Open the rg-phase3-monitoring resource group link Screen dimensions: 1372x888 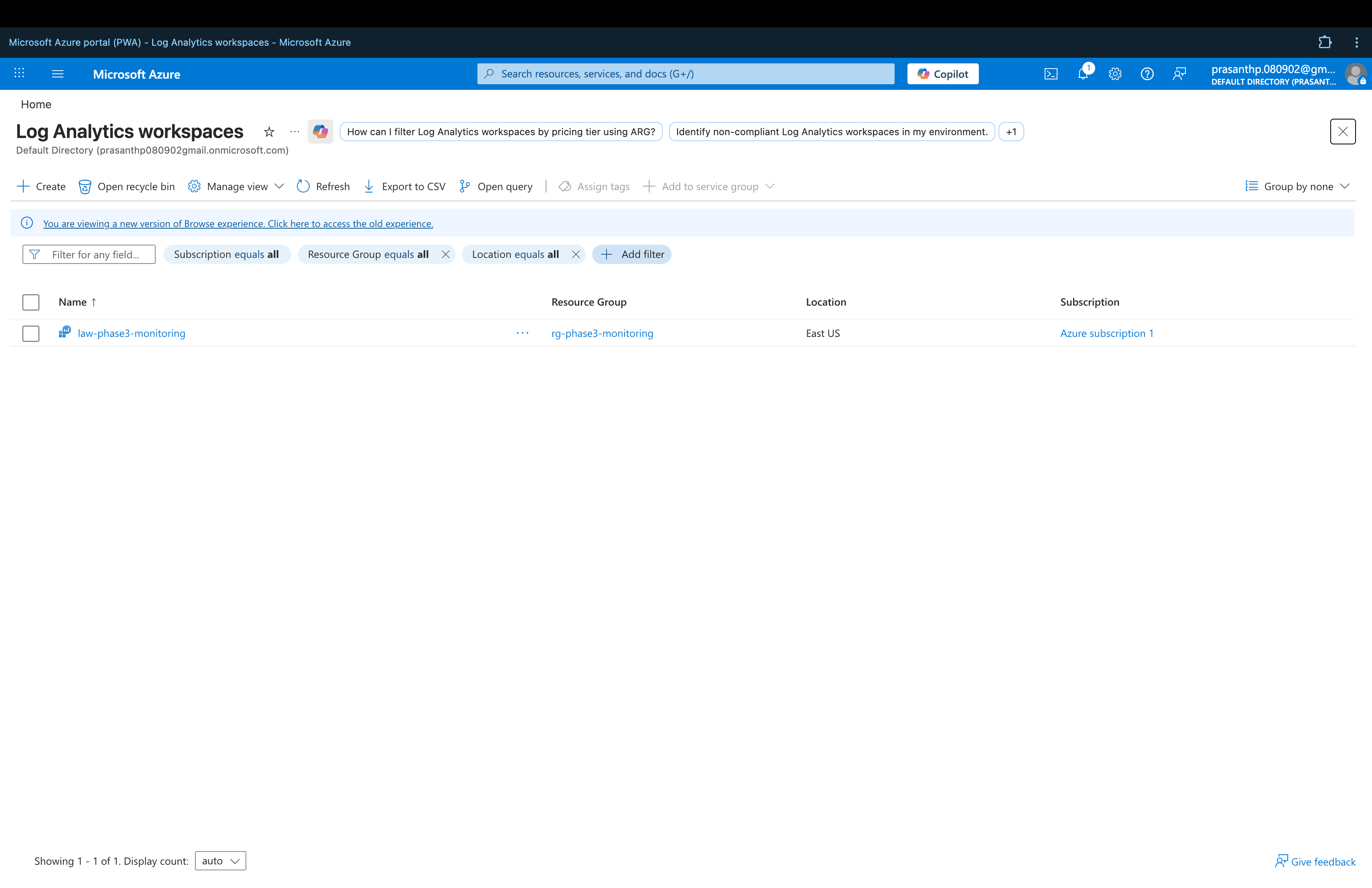[602, 333]
